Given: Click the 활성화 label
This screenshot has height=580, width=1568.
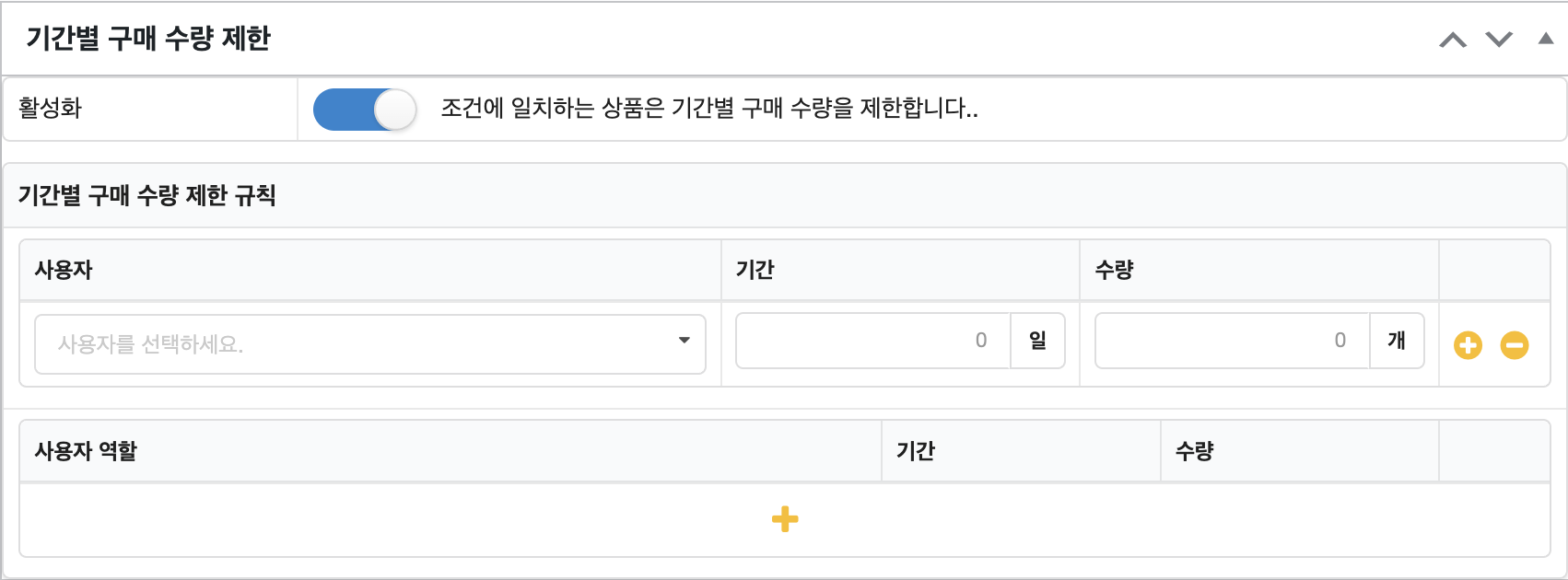Looking at the screenshot, I should (51, 109).
